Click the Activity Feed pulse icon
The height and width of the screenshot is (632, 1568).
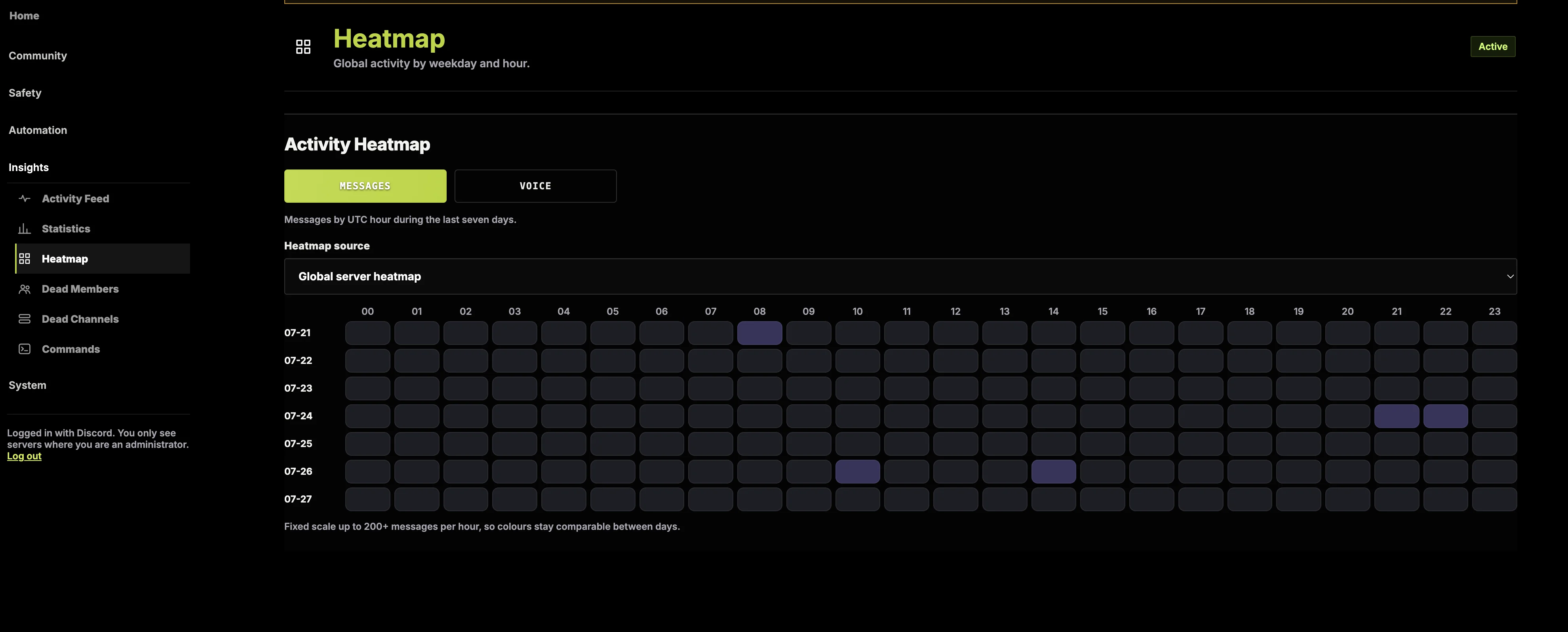tap(24, 198)
